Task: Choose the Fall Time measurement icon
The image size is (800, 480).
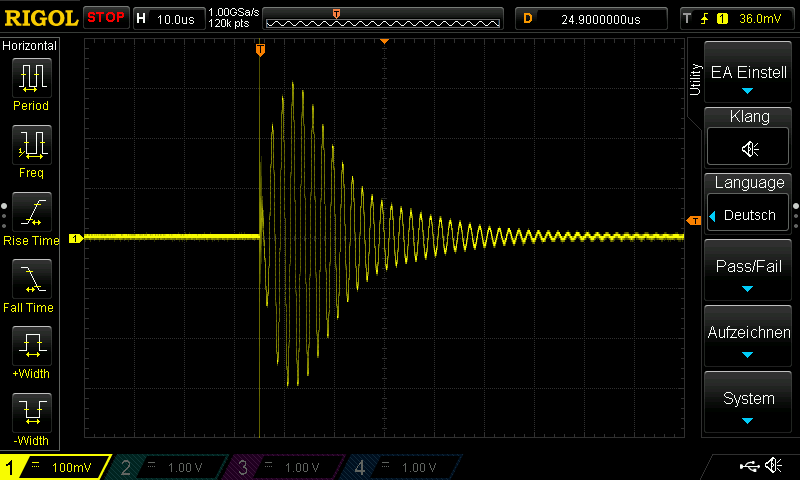Action: (x=32, y=279)
